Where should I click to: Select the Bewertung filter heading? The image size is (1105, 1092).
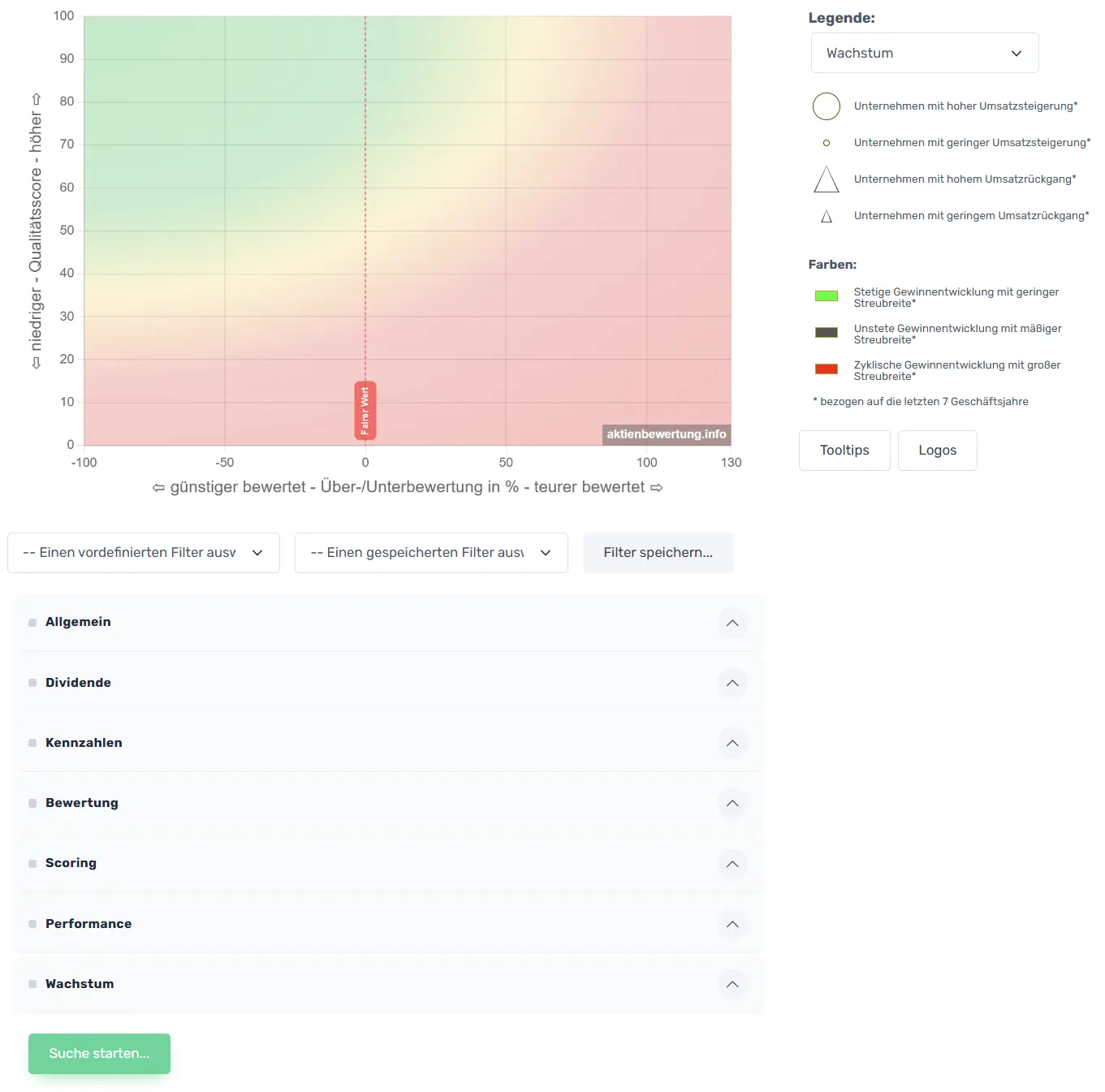point(82,803)
